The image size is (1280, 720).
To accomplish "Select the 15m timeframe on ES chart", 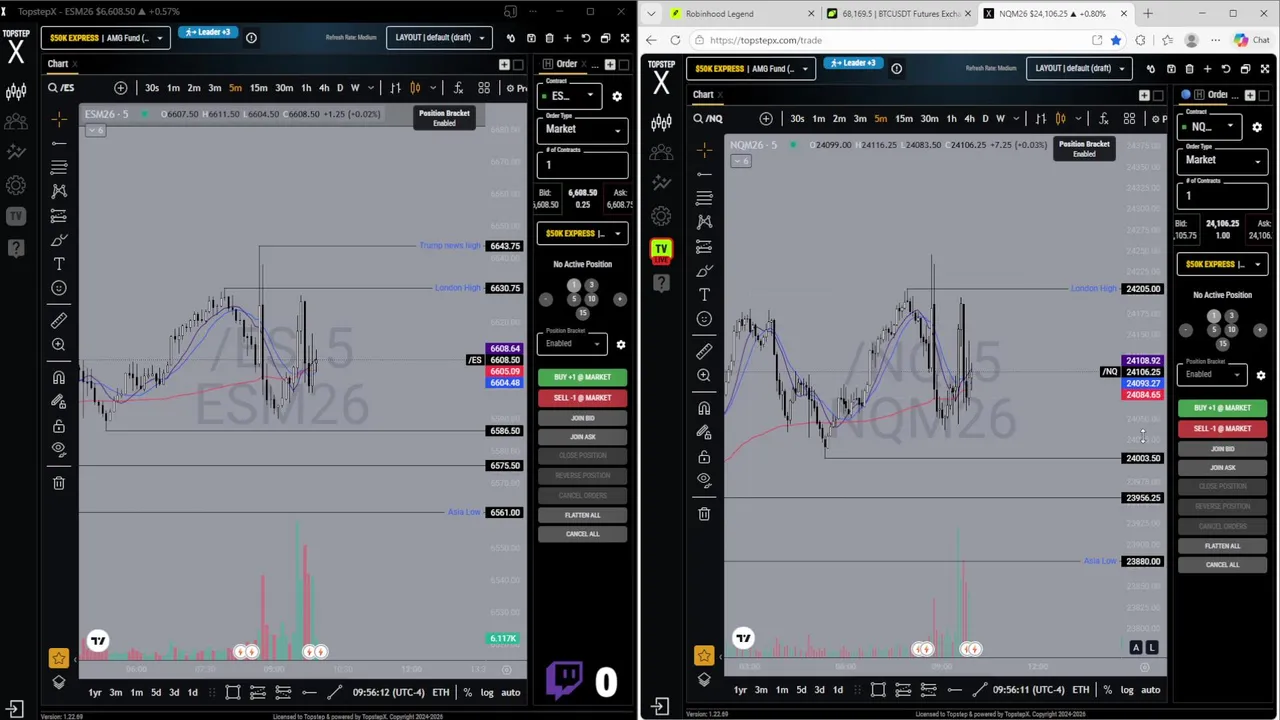I will coord(258,88).
